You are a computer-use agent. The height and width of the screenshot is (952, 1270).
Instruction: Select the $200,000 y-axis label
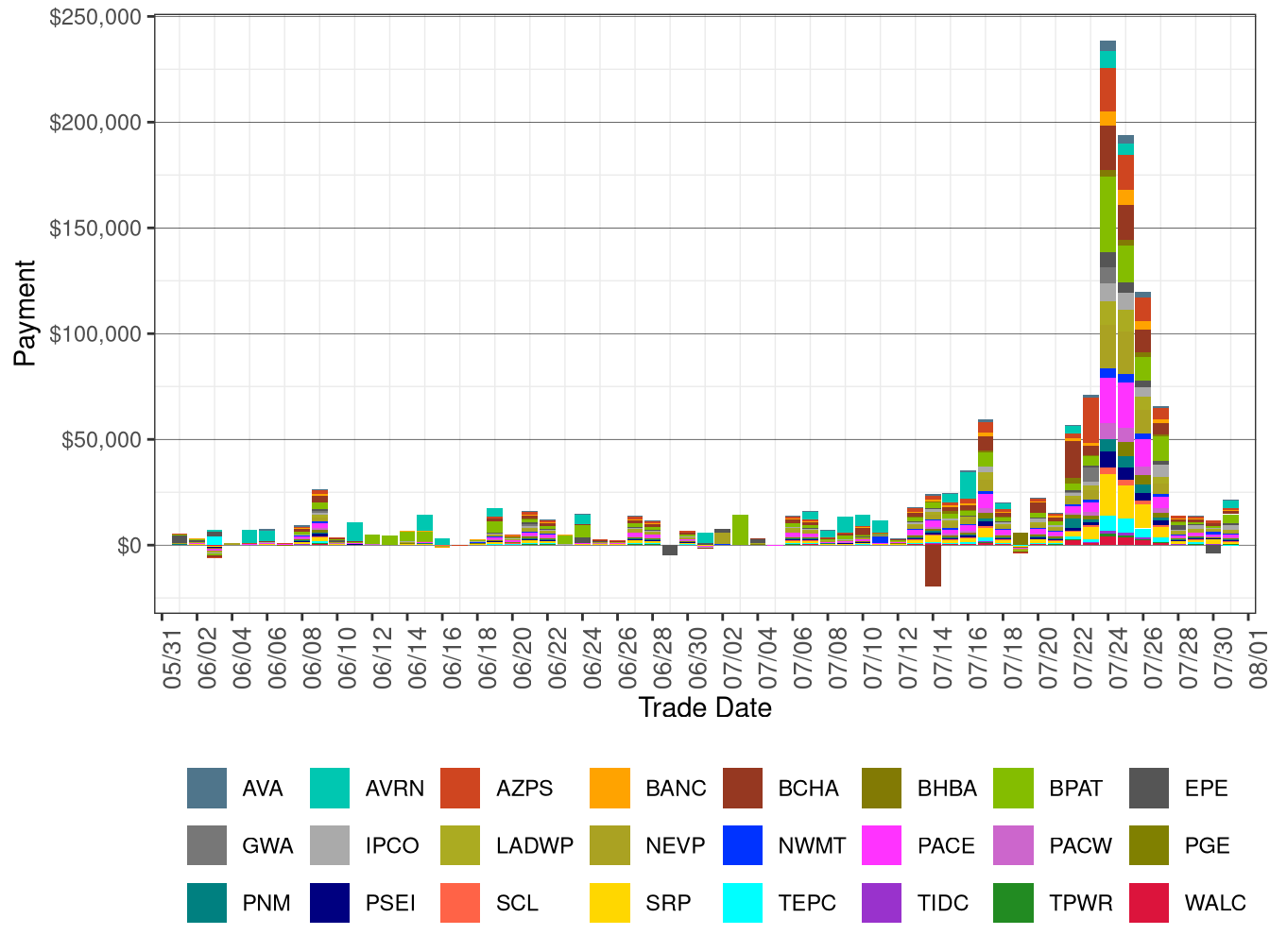(94, 123)
